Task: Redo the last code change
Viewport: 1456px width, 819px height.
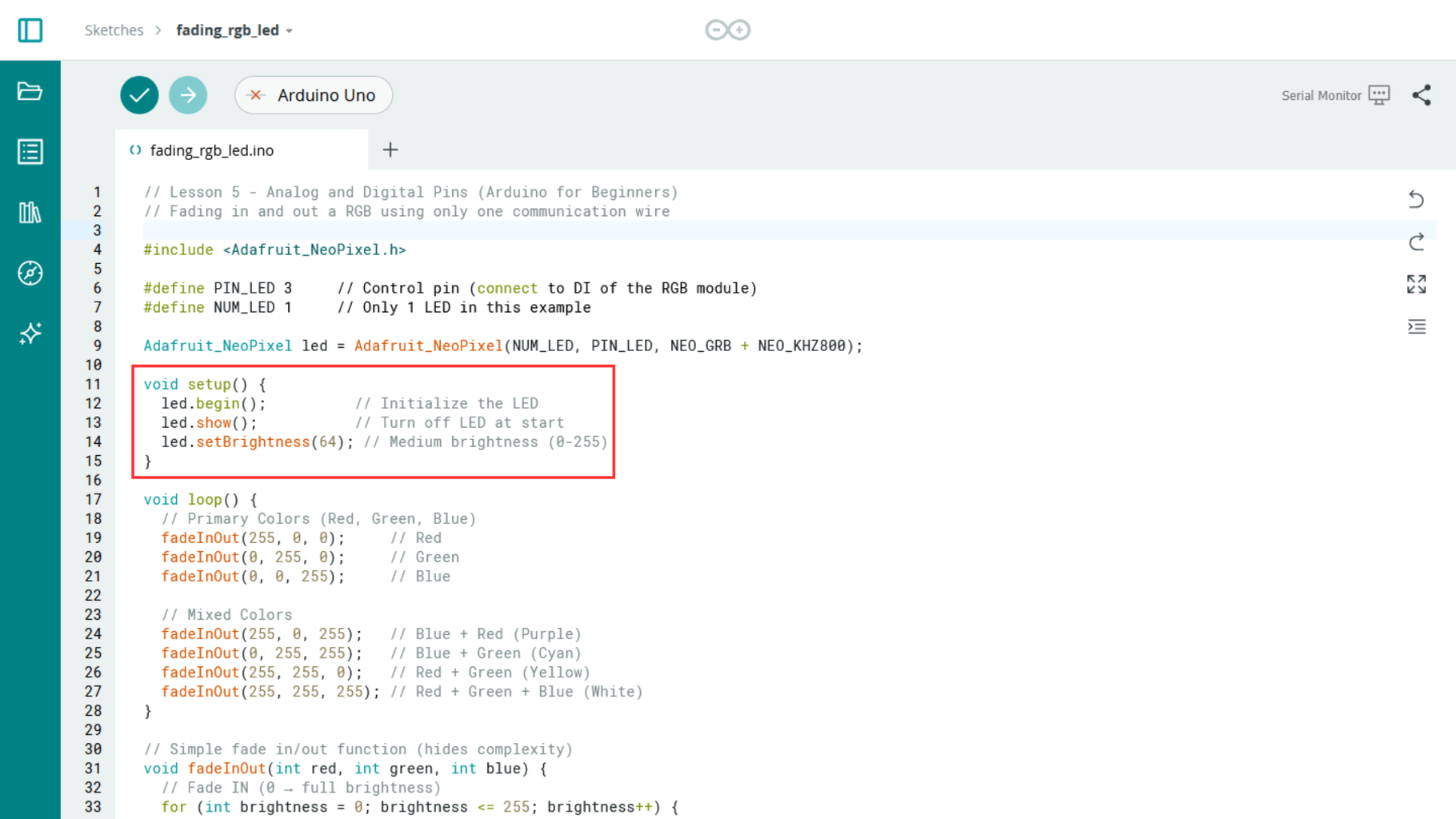Action: (1415, 242)
